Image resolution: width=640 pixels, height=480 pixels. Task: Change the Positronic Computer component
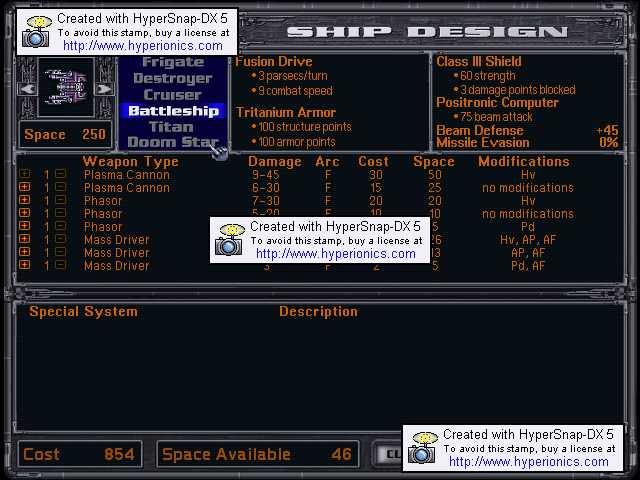[497, 102]
